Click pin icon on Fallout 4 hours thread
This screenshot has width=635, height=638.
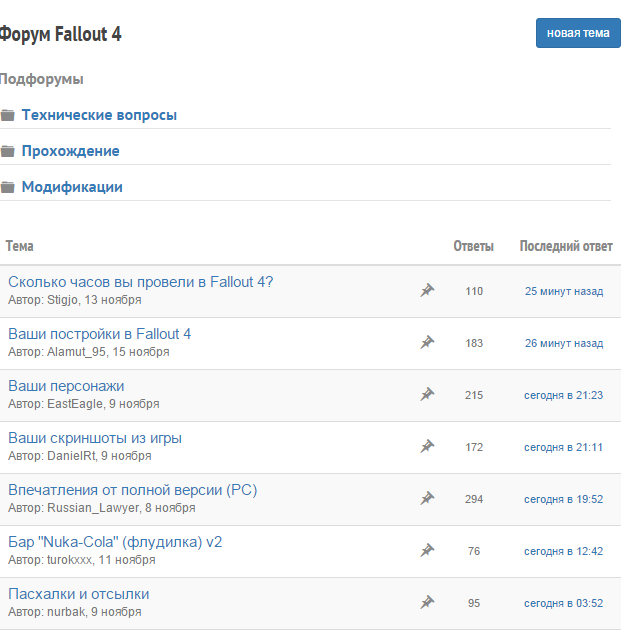(427, 291)
